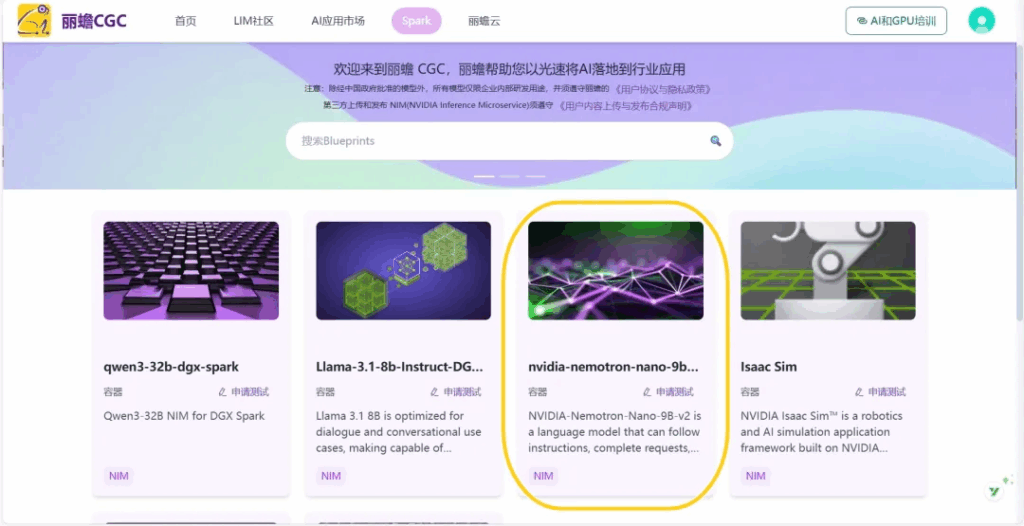Click the 申请测试 edit icon on Llama-3.1-8b card

[435, 392]
